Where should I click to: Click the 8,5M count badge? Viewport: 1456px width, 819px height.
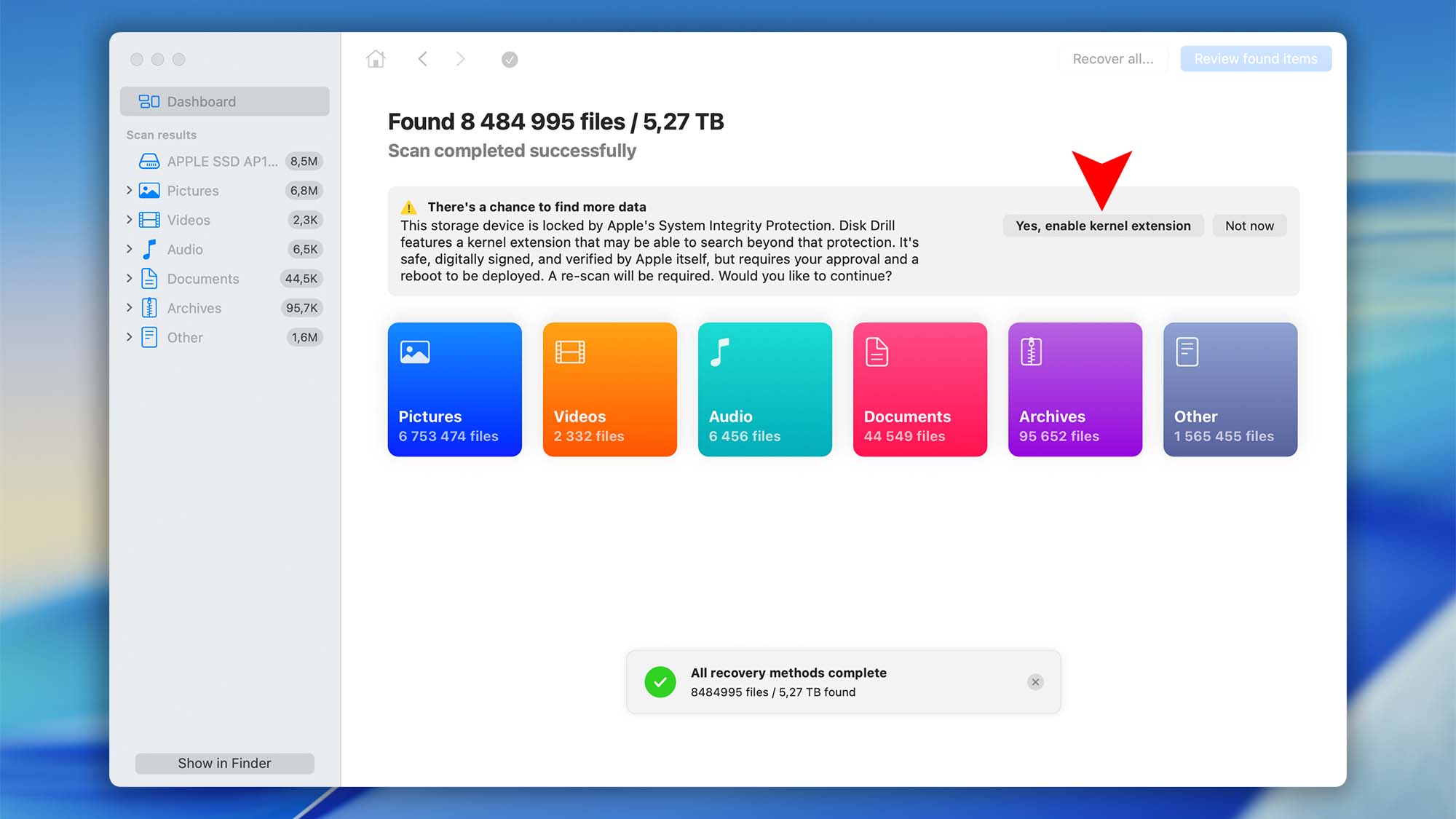point(304,162)
